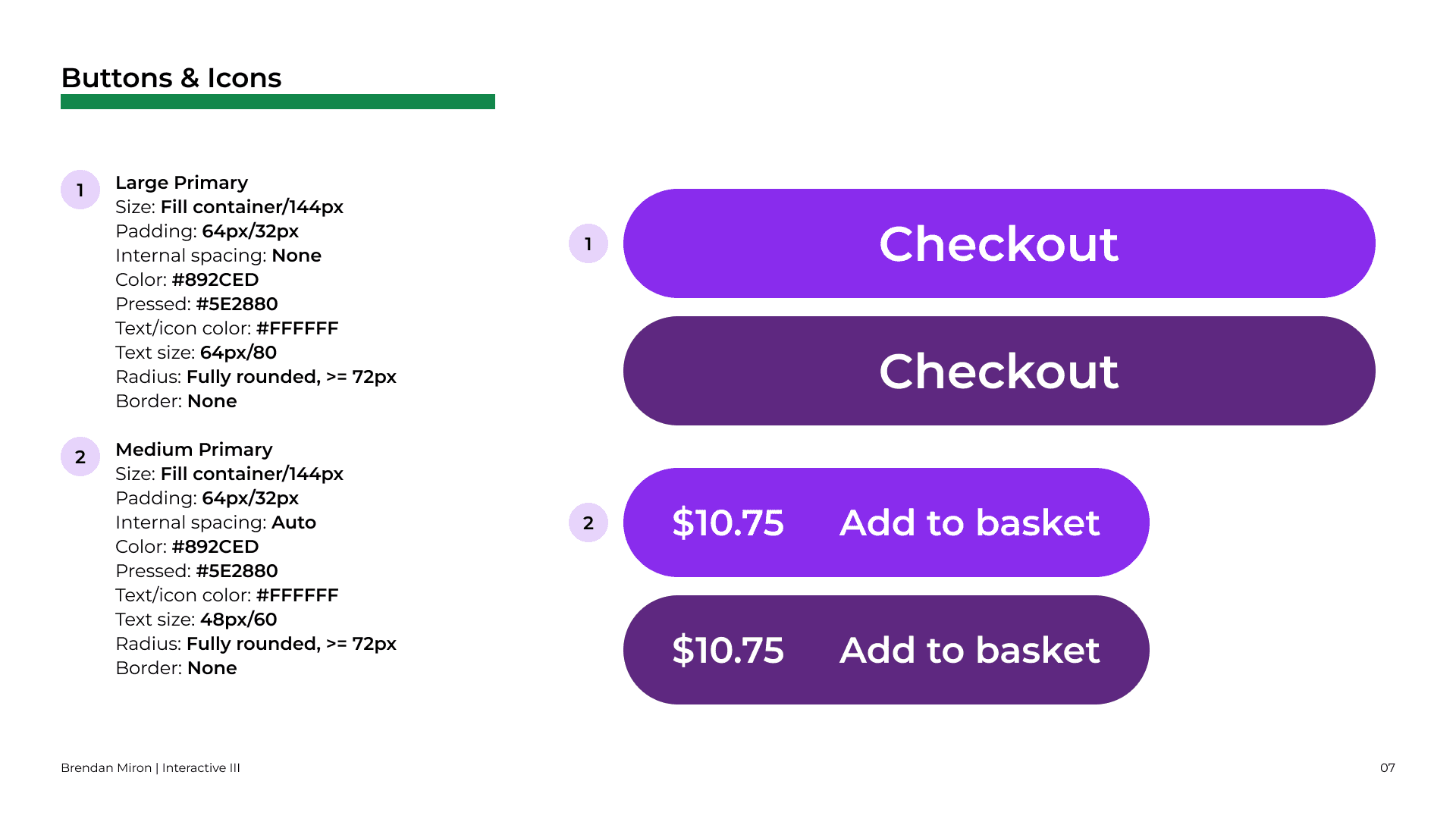Click the green bar under the title
The height and width of the screenshot is (819, 1456).
[278, 102]
